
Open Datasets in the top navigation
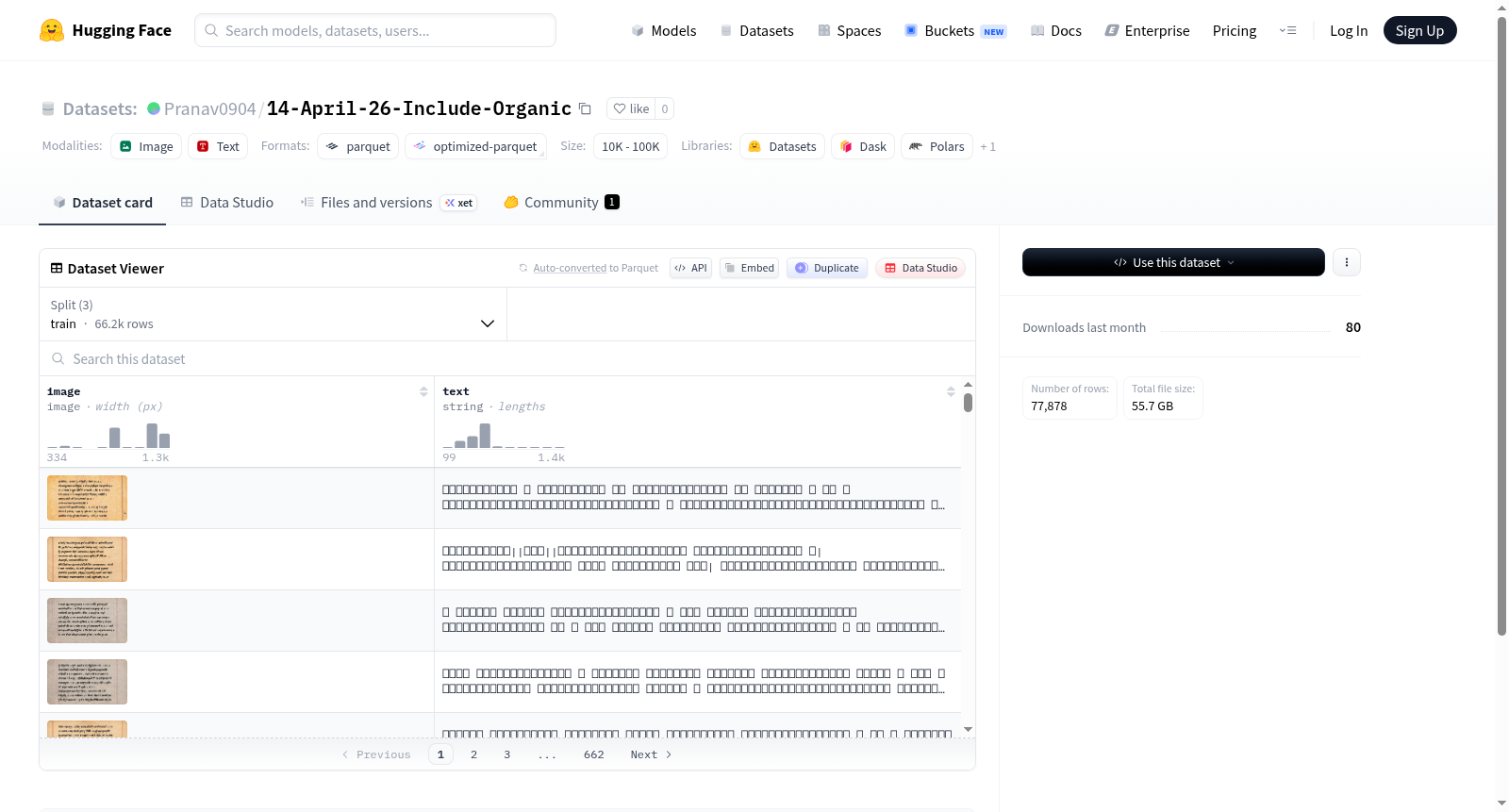click(757, 30)
